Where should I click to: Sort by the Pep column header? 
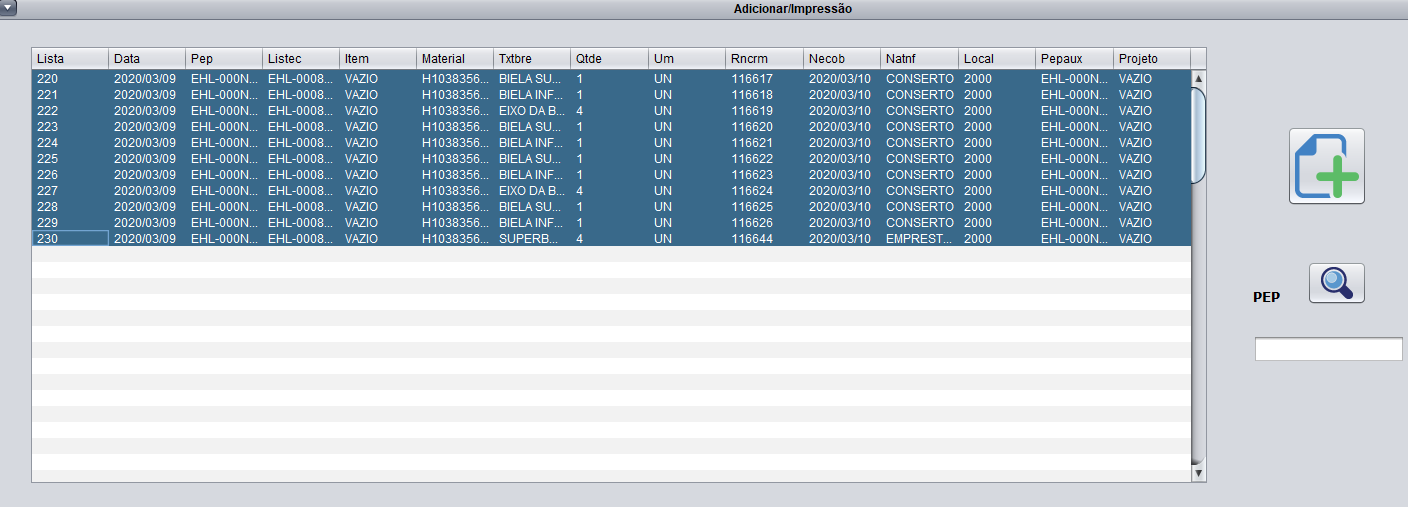pos(224,59)
